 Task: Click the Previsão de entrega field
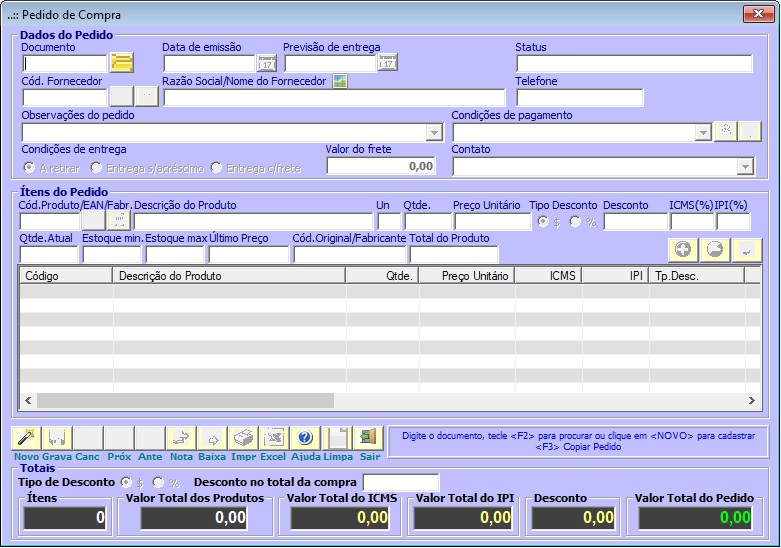(331, 63)
